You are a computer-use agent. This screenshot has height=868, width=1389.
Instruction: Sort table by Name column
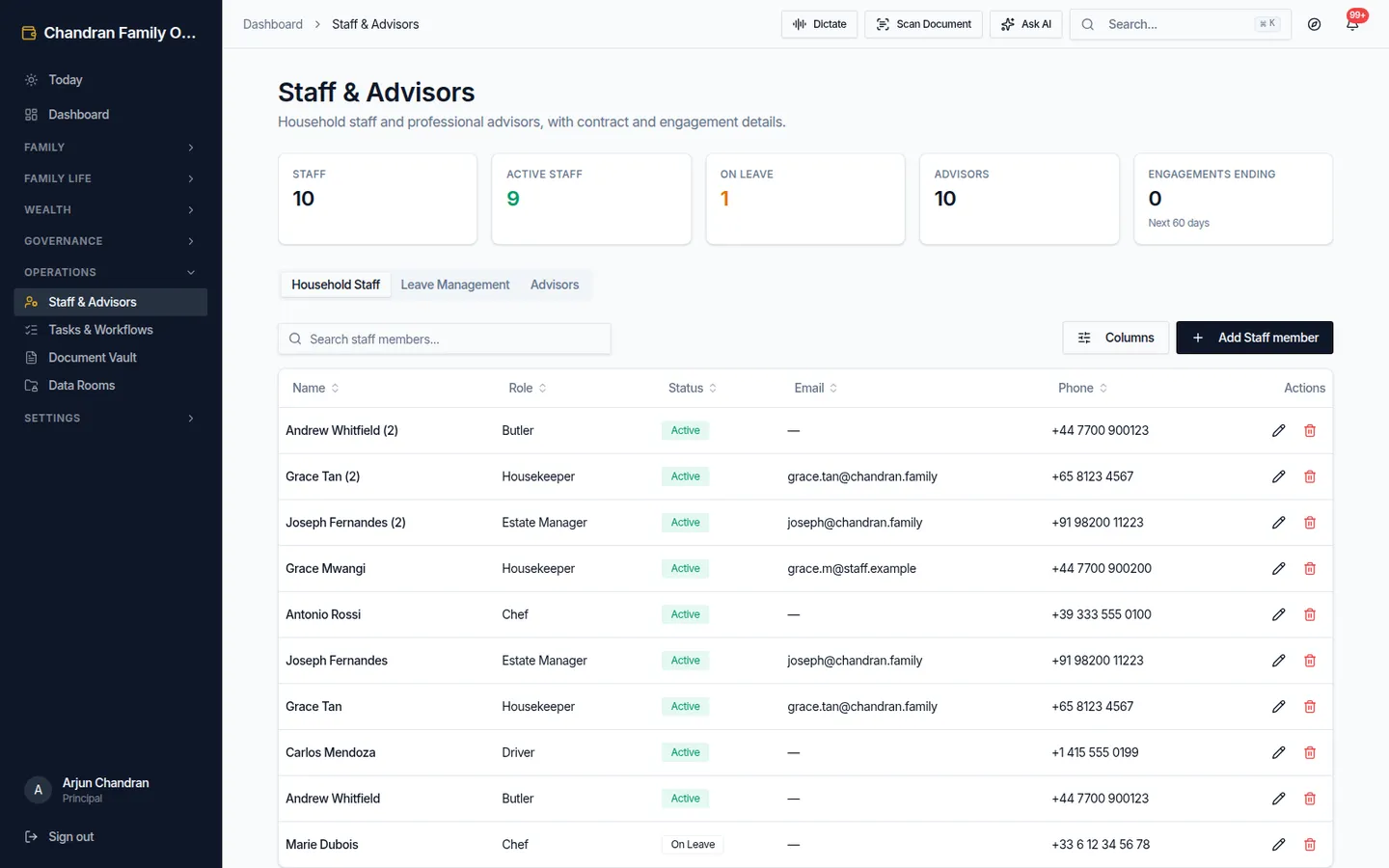coord(315,388)
